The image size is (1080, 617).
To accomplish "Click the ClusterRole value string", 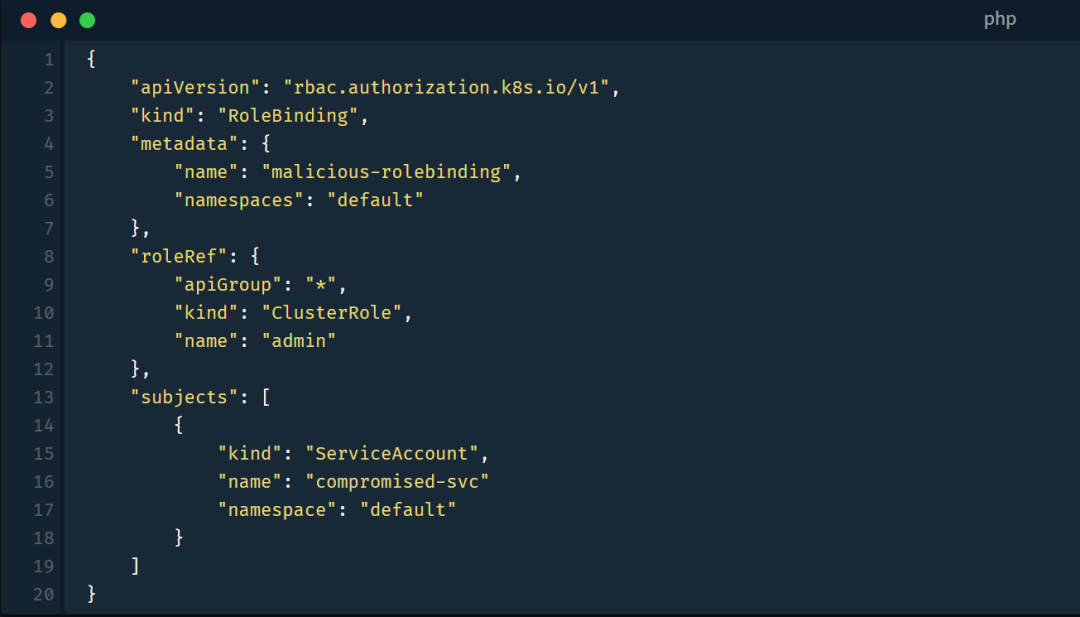I will click(x=331, y=313).
